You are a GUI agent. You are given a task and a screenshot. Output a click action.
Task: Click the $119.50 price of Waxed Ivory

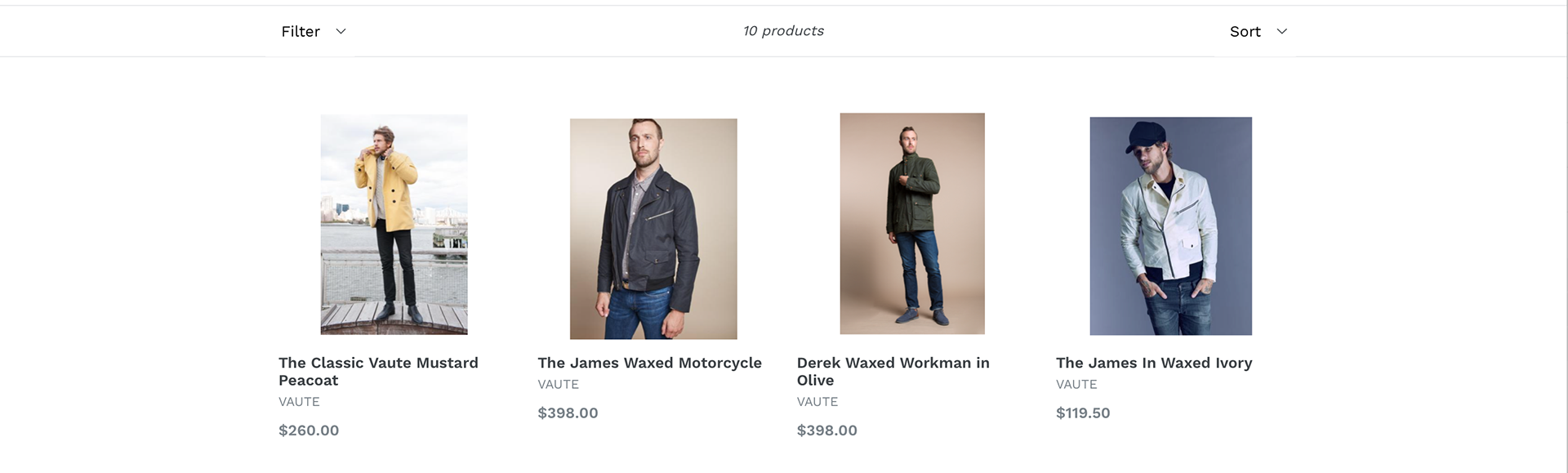[x=1083, y=413]
